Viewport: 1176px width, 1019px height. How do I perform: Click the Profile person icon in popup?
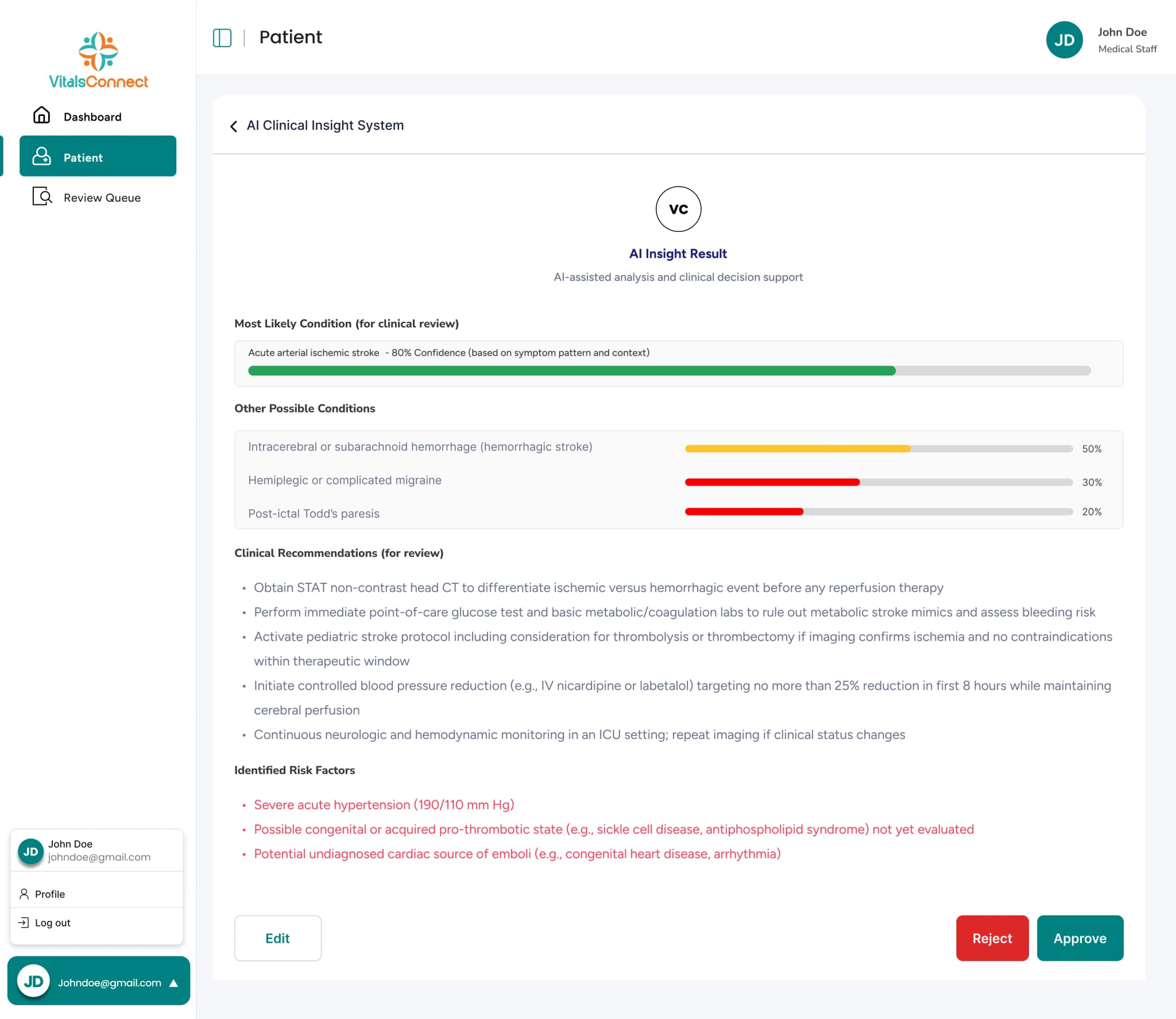coord(24,894)
